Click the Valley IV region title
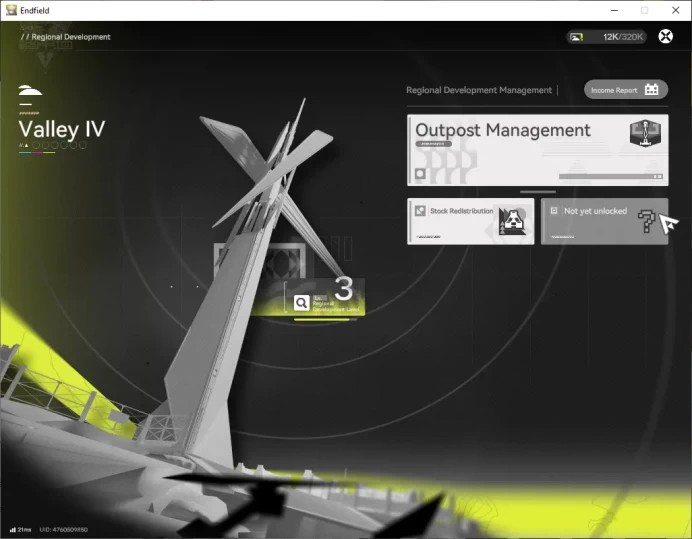This screenshot has width=692, height=539. click(62, 129)
